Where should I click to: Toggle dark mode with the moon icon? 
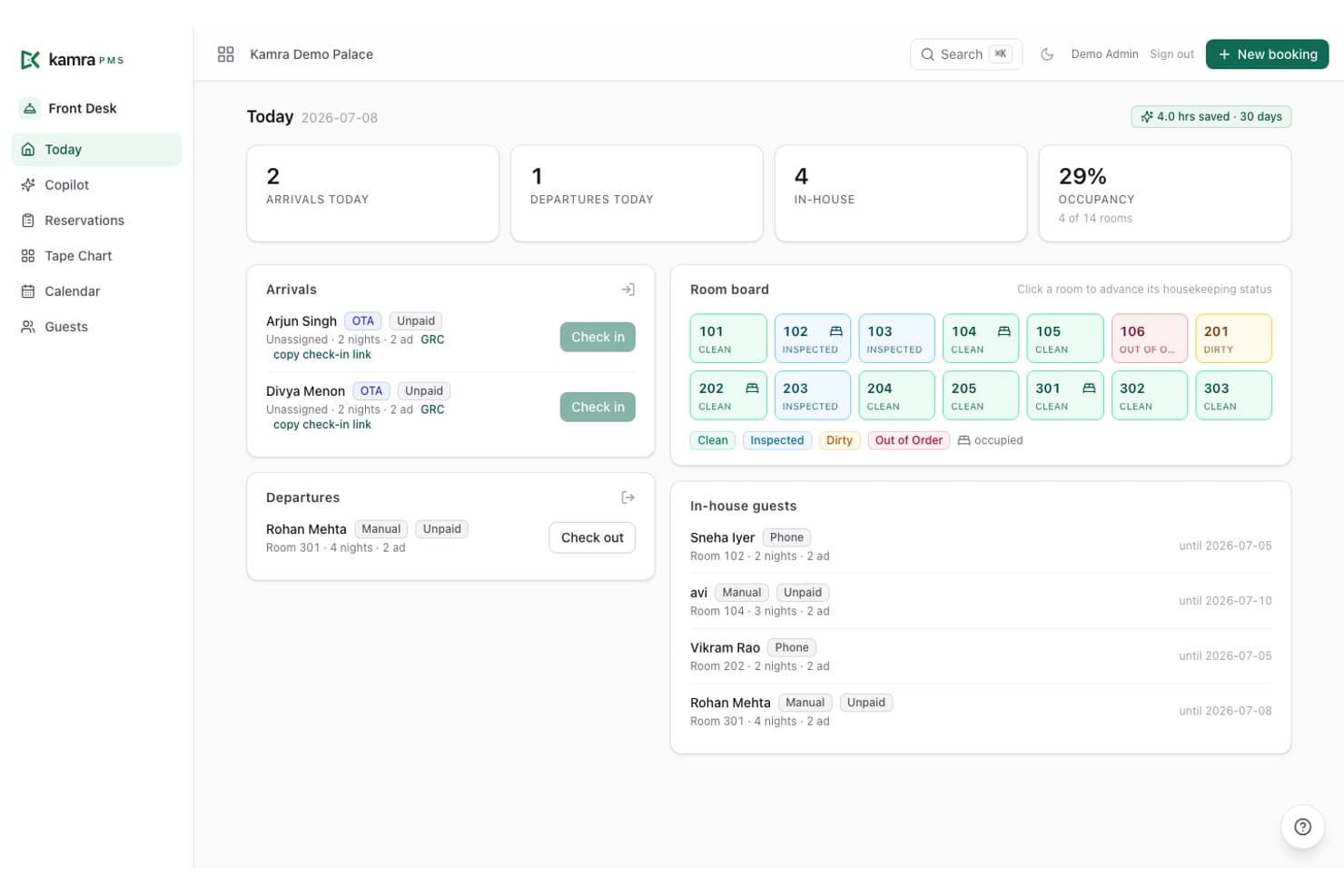pos(1047,54)
